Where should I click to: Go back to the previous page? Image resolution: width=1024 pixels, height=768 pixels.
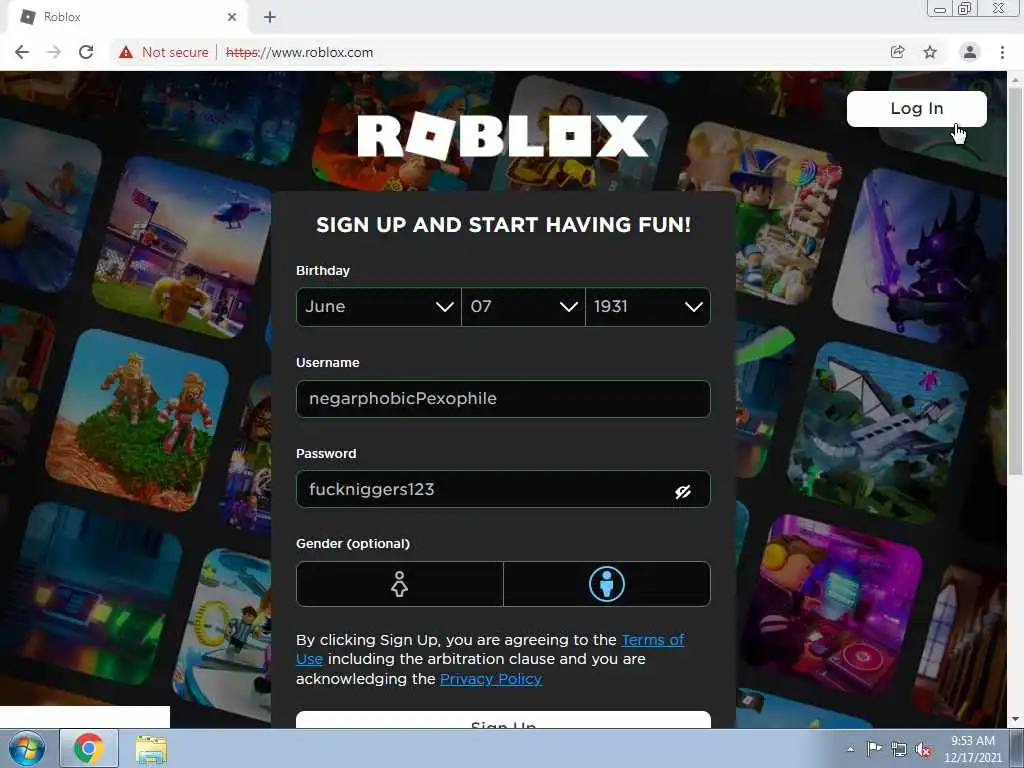coord(22,52)
